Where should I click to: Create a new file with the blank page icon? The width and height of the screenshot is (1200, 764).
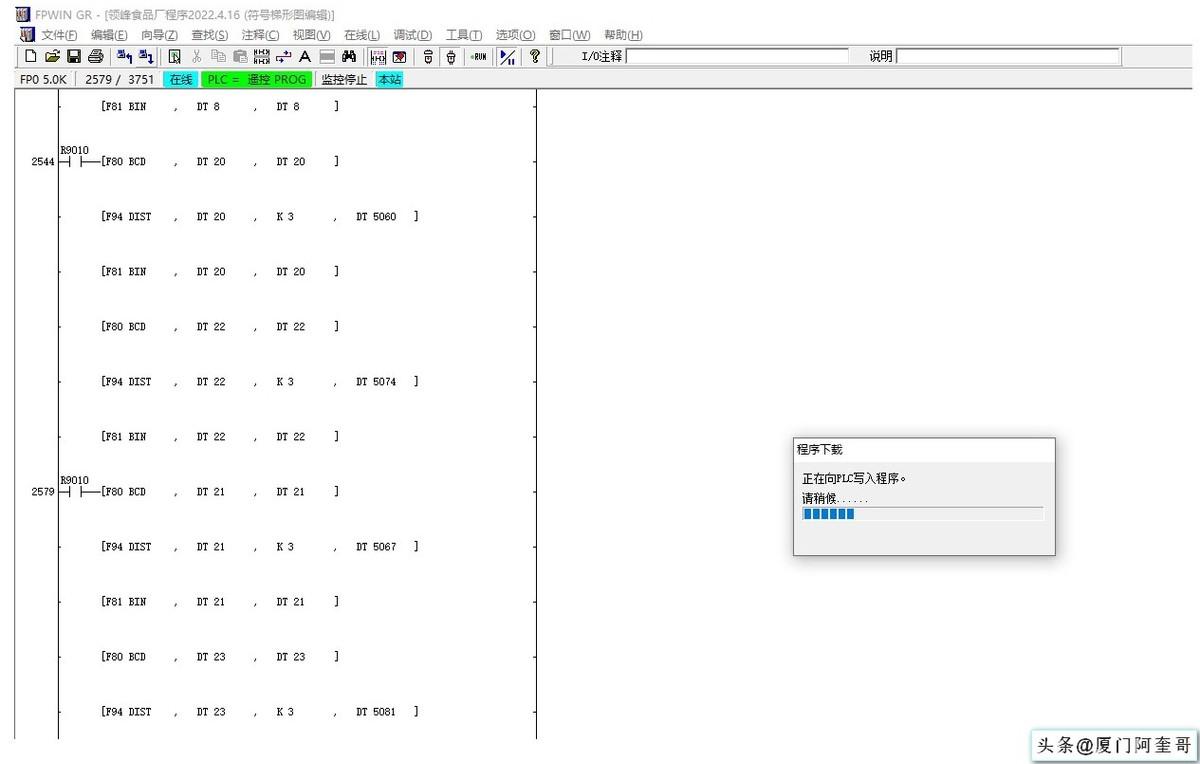[x=31, y=57]
